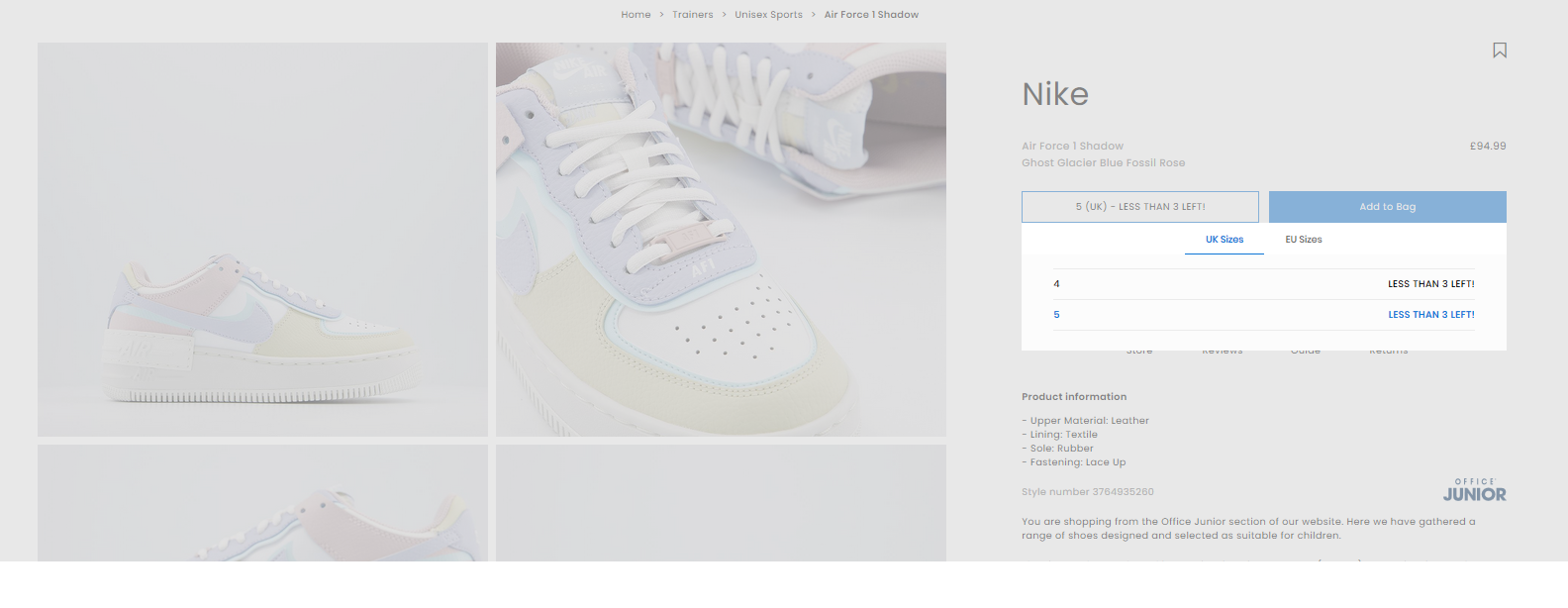
Task: Open the close-up laces product image
Action: pyautogui.click(x=721, y=240)
